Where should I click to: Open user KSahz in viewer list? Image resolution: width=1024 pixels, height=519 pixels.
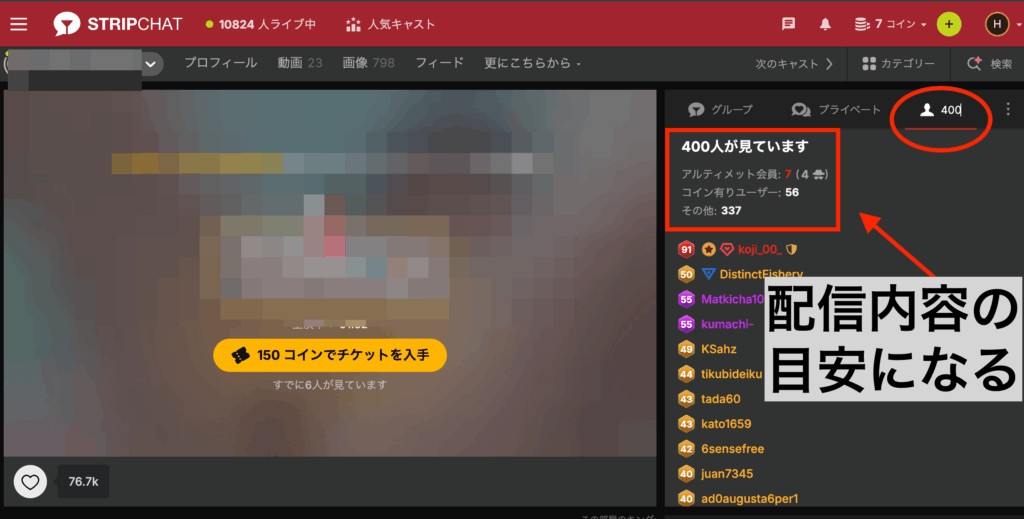coord(718,349)
